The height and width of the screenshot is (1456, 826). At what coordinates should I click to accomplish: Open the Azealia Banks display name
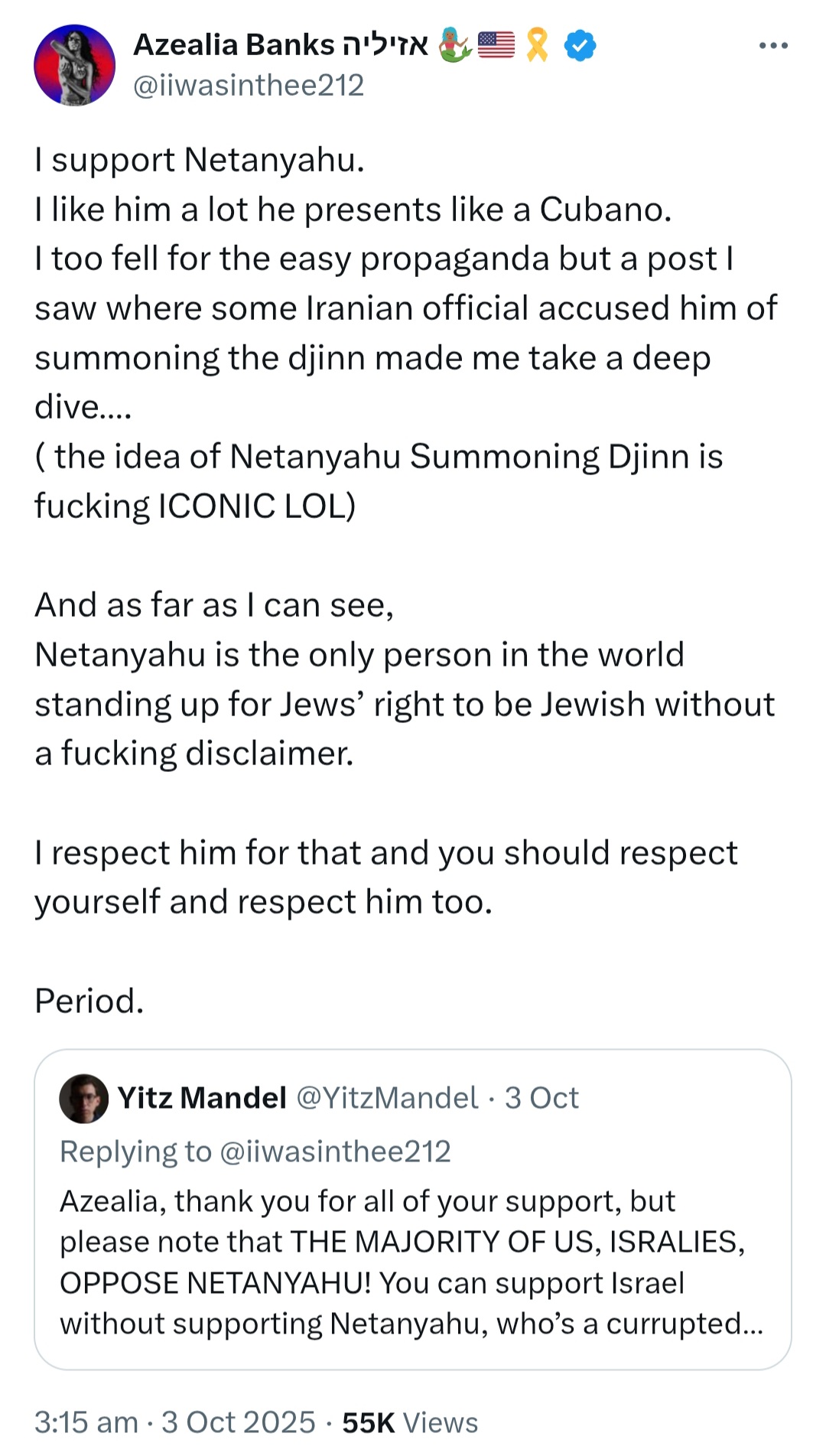pos(234,45)
